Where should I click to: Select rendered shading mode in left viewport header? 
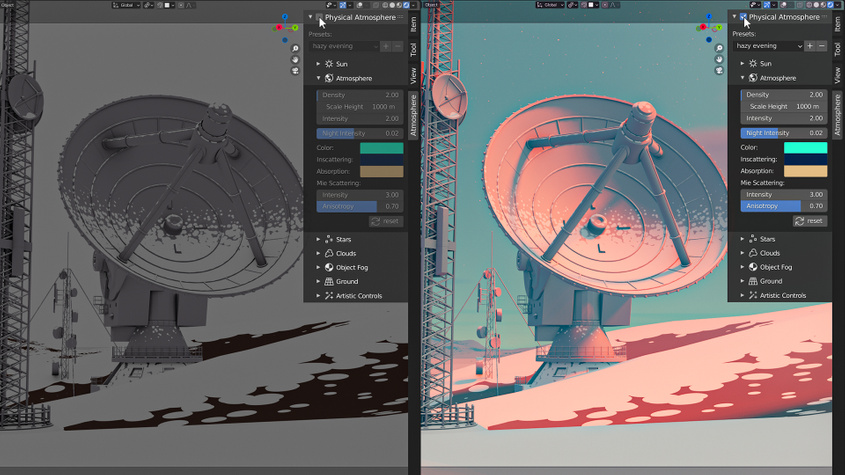pos(406,5)
